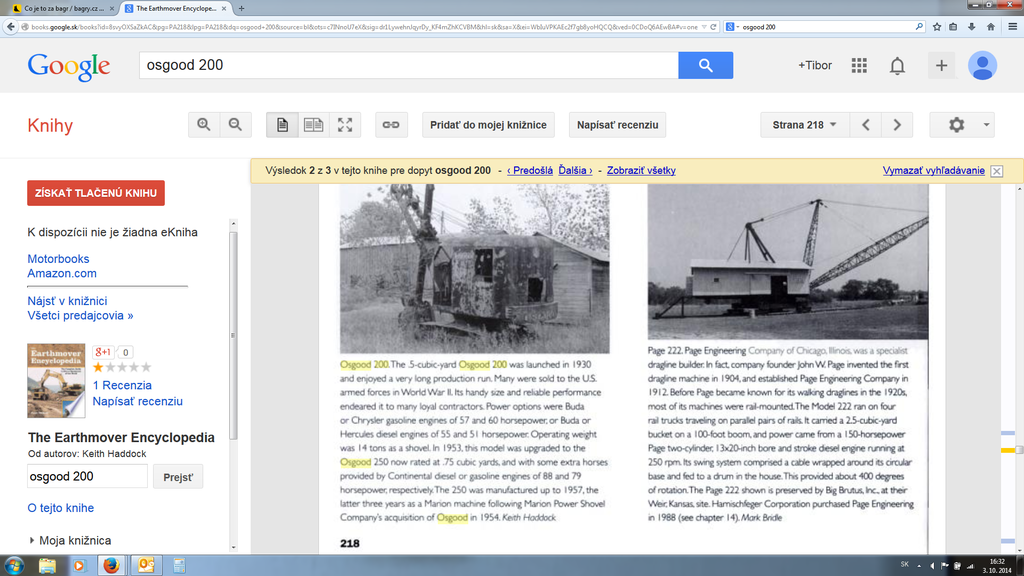The image size is (1024, 576).
Task: Open the search engine selector dropdown
Action: pos(733,27)
